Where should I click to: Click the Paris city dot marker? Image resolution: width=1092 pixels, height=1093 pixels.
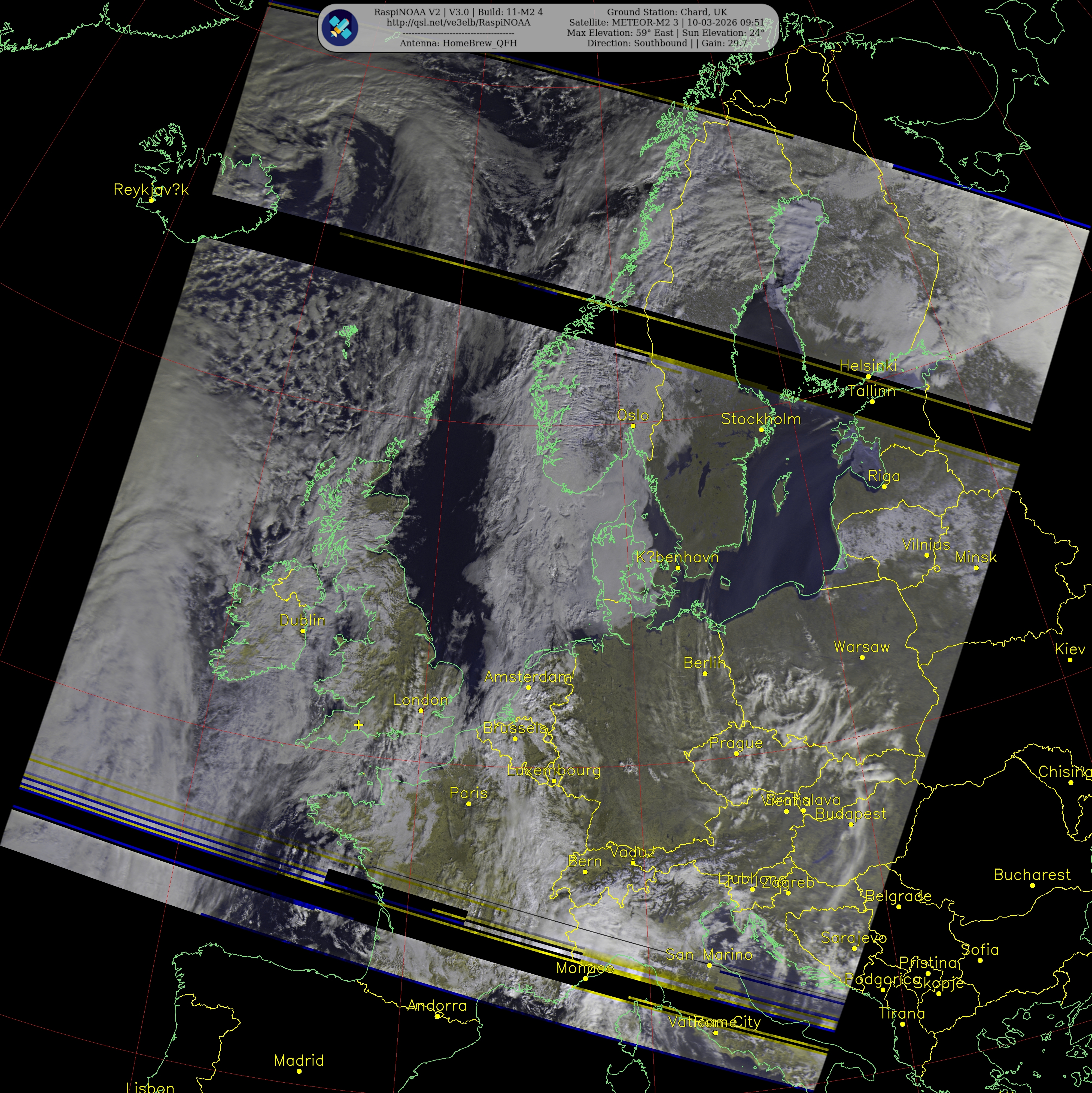468,804
